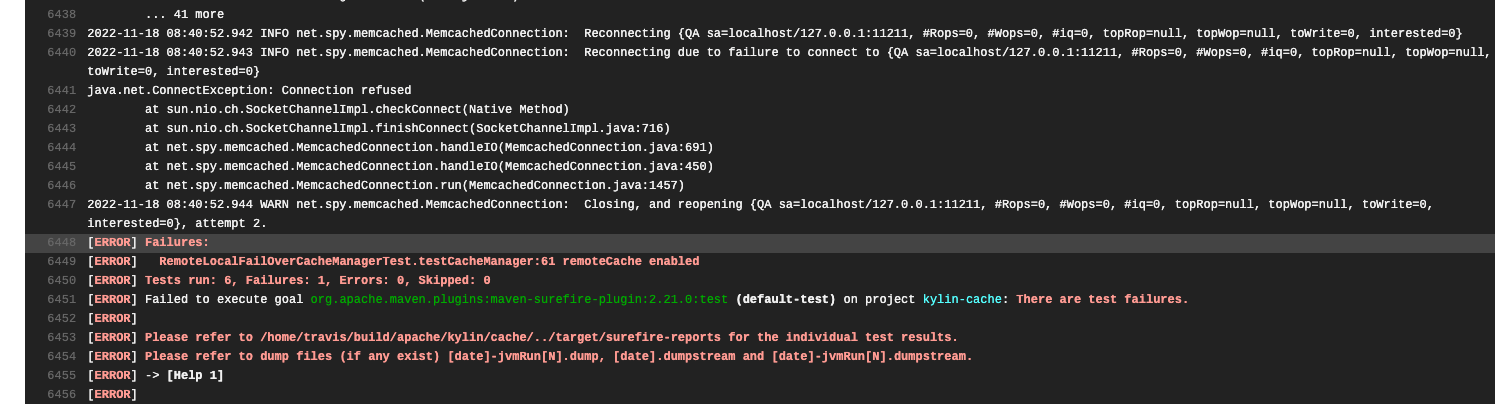Click the 08:40:52.944 WARN Closing and reopening entry
Viewport: 1495px width, 404px height.
(x=760, y=214)
